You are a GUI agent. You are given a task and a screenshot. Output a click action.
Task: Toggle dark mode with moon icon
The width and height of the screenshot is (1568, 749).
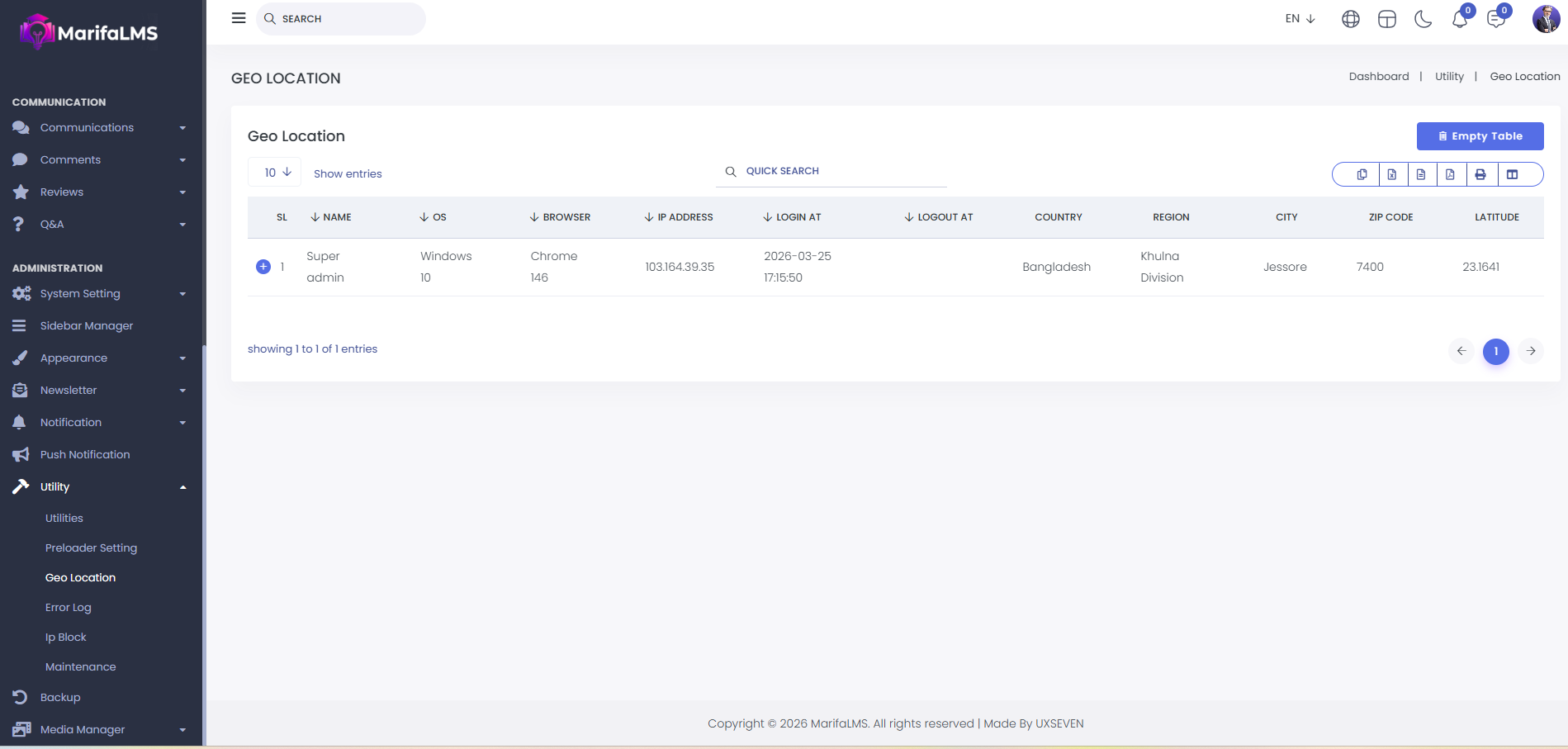coord(1423,19)
